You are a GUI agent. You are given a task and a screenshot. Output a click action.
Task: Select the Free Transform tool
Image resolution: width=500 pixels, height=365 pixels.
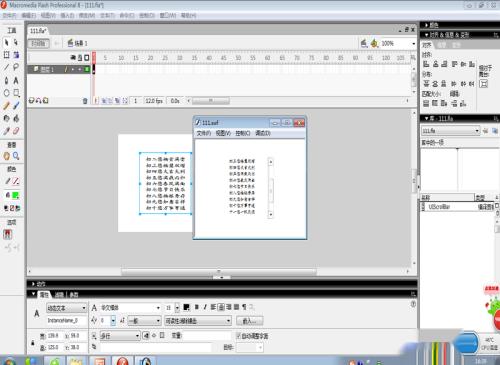pos(6,55)
